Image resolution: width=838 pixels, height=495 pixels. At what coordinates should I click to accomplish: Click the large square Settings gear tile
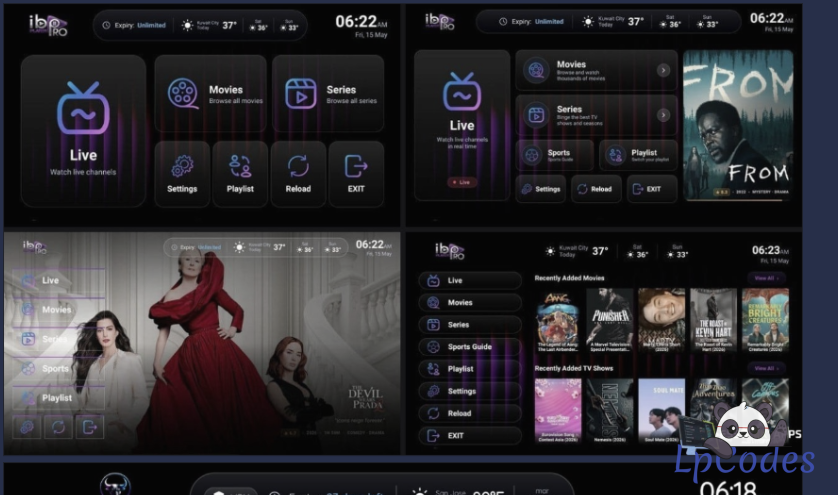(182, 174)
